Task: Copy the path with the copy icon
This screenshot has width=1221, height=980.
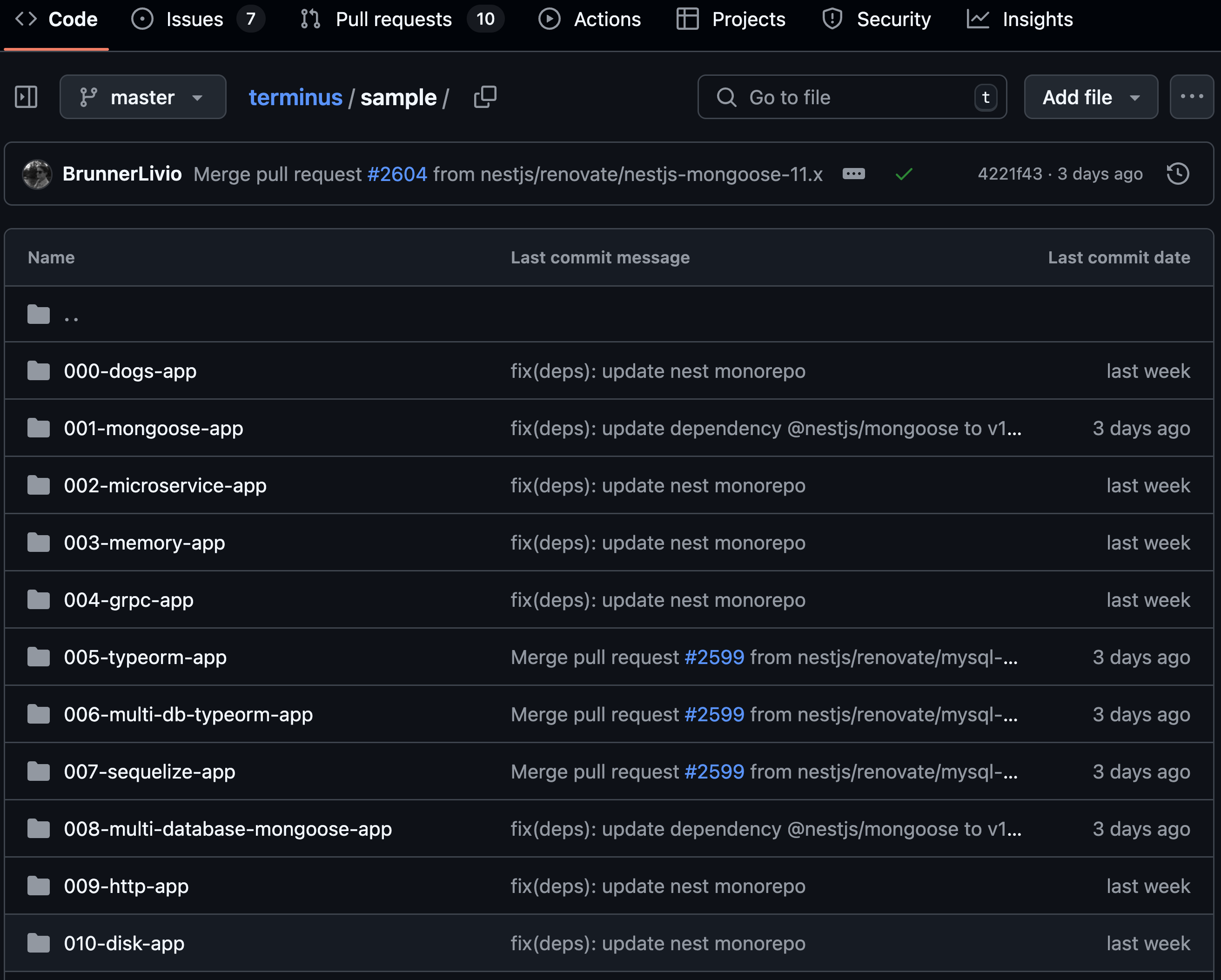Action: click(485, 97)
